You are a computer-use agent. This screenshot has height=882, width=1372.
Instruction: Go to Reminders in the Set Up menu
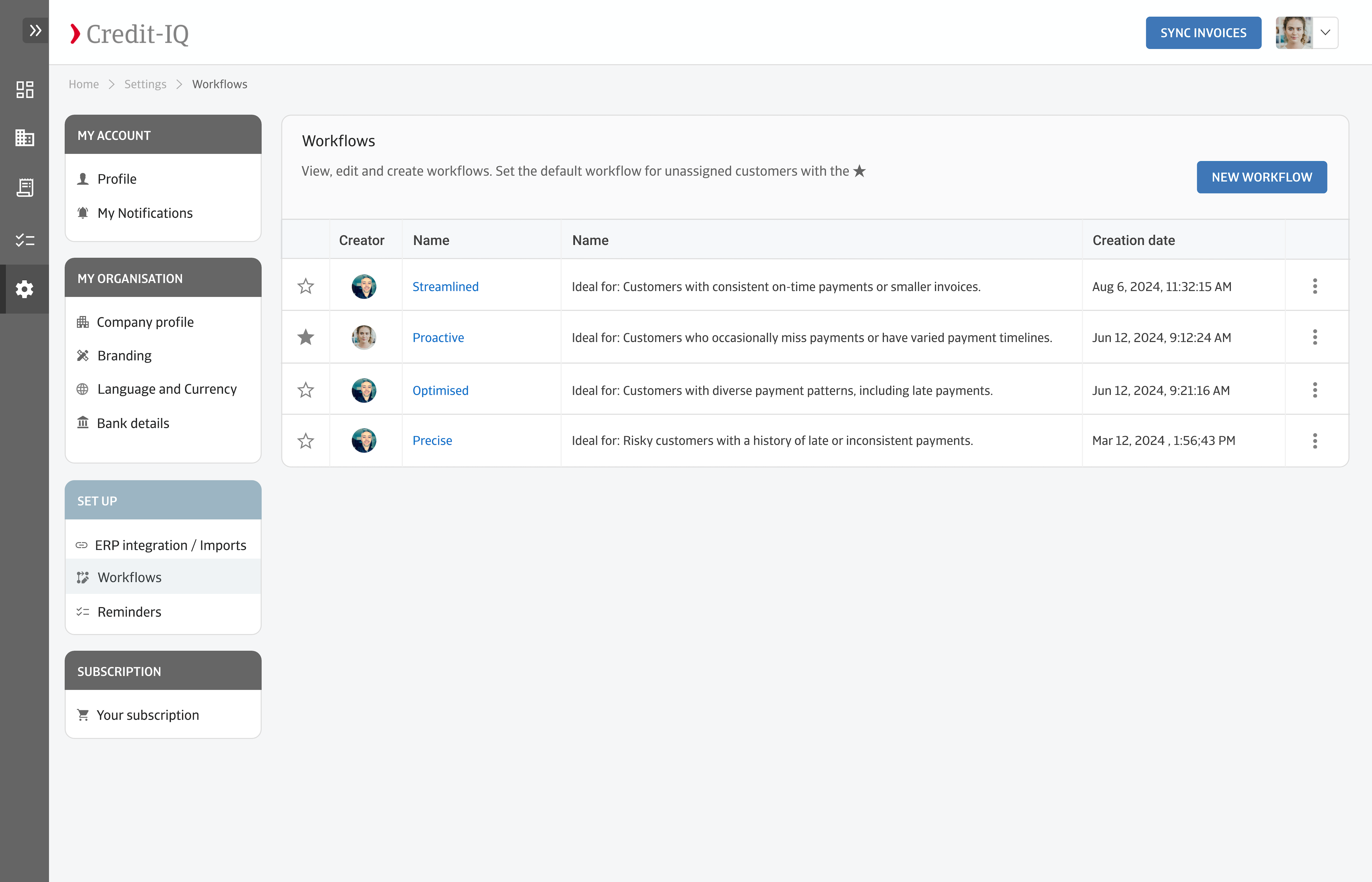[129, 612]
